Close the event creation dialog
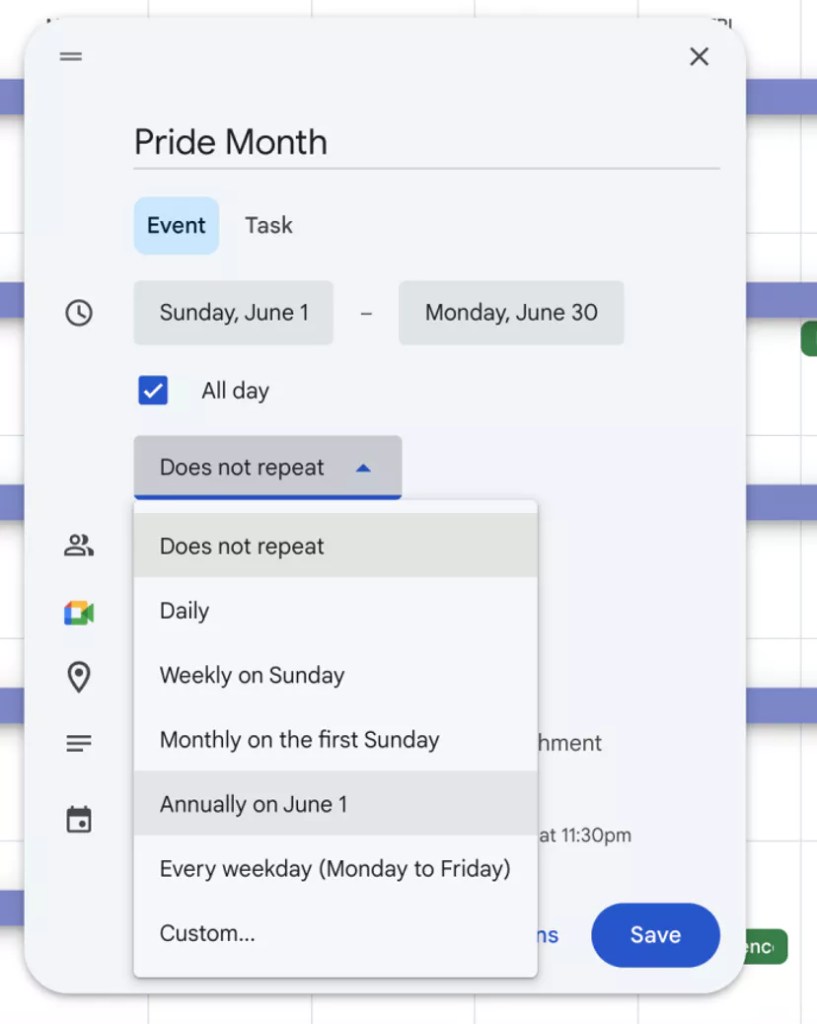The width and height of the screenshot is (817, 1024). [699, 57]
